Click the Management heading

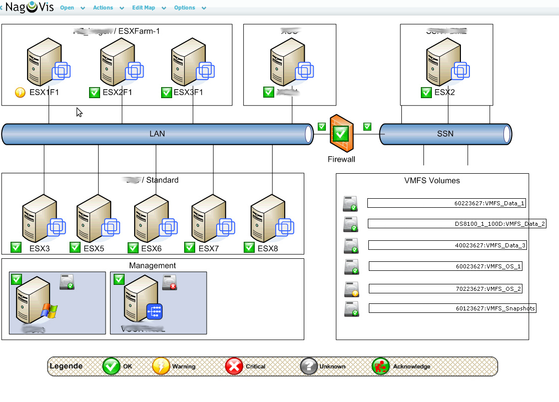pos(152,266)
